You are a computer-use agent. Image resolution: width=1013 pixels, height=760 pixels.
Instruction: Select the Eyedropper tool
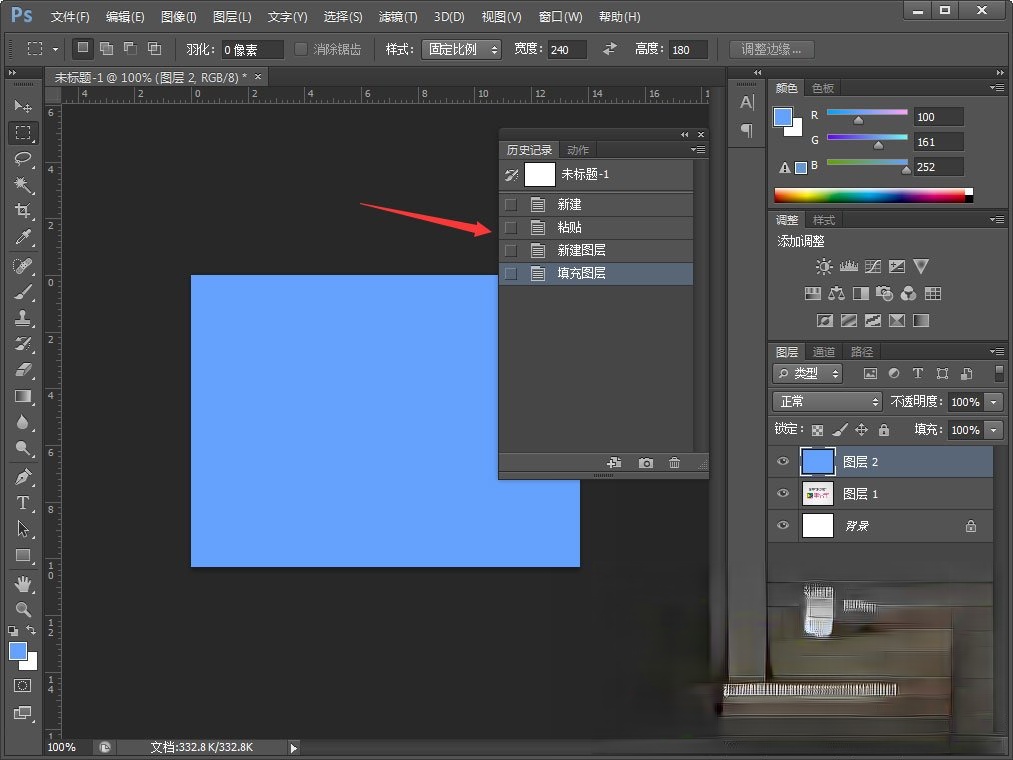23,238
